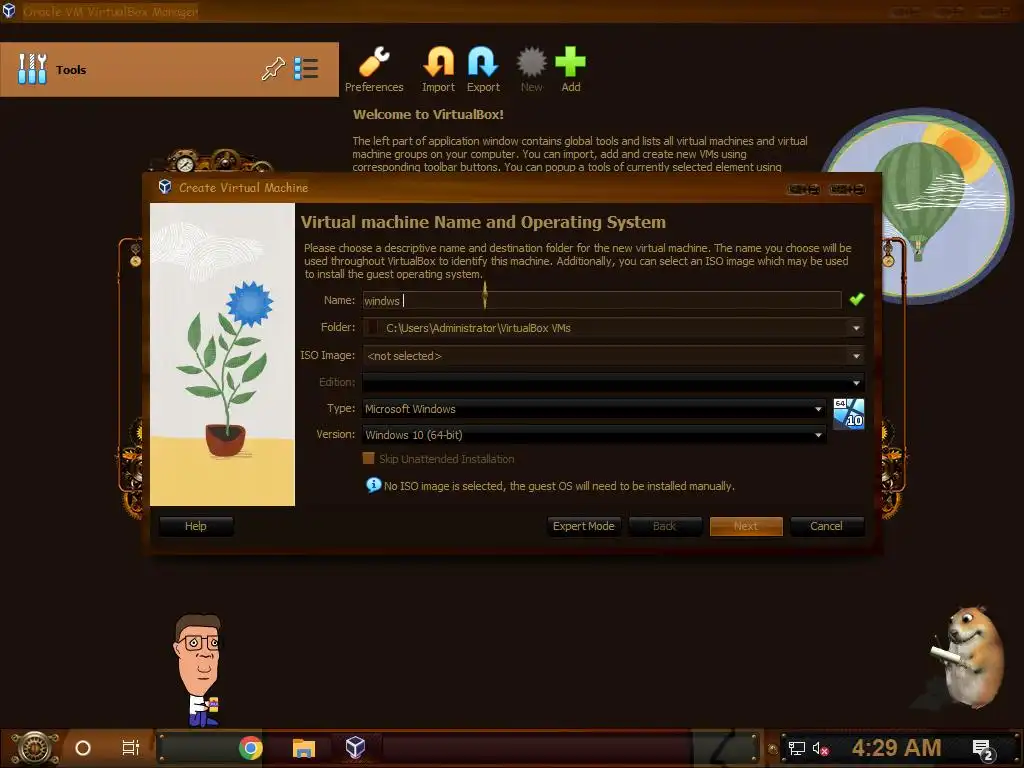Click the Next button
Image resolution: width=1024 pixels, height=768 pixels.
pos(746,526)
